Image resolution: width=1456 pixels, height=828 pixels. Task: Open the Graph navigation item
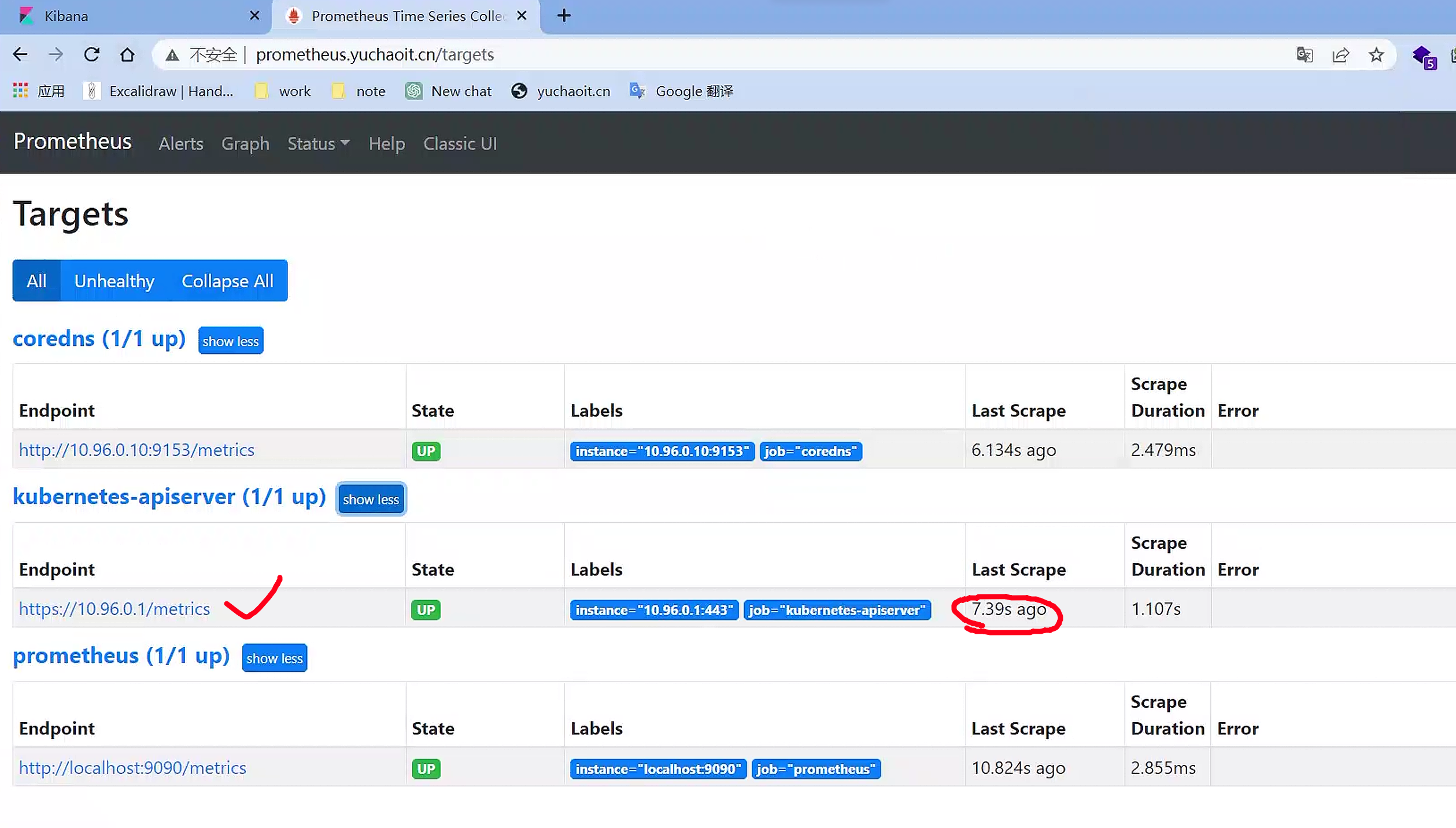click(245, 143)
